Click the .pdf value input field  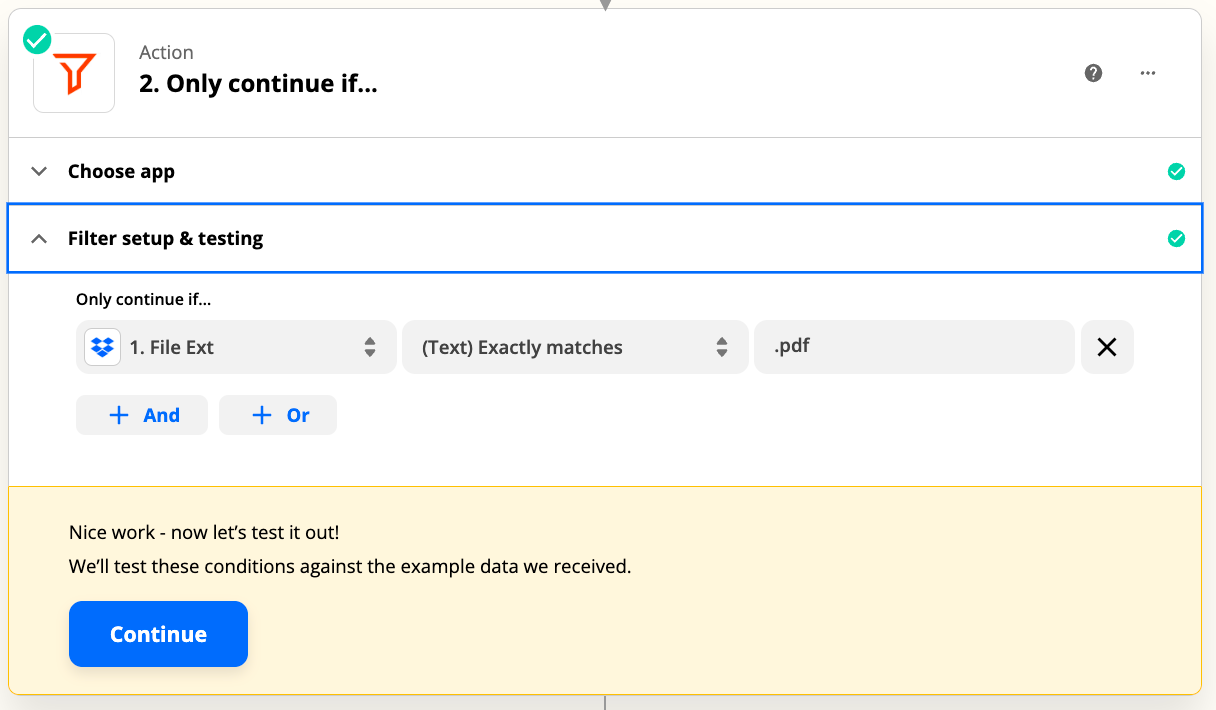coord(914,347)
